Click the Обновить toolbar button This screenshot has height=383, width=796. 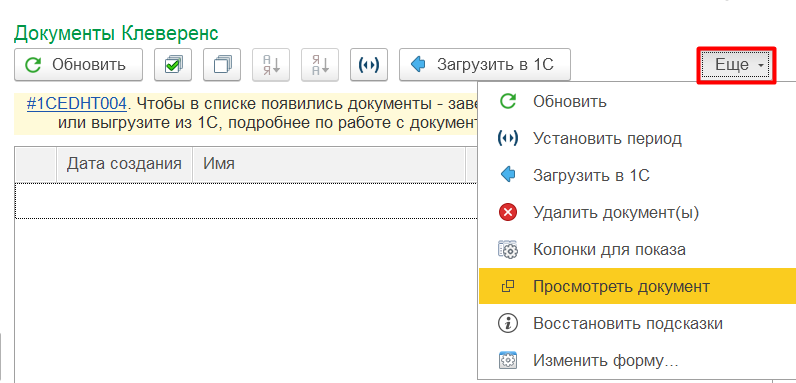[x=78, y=65]
